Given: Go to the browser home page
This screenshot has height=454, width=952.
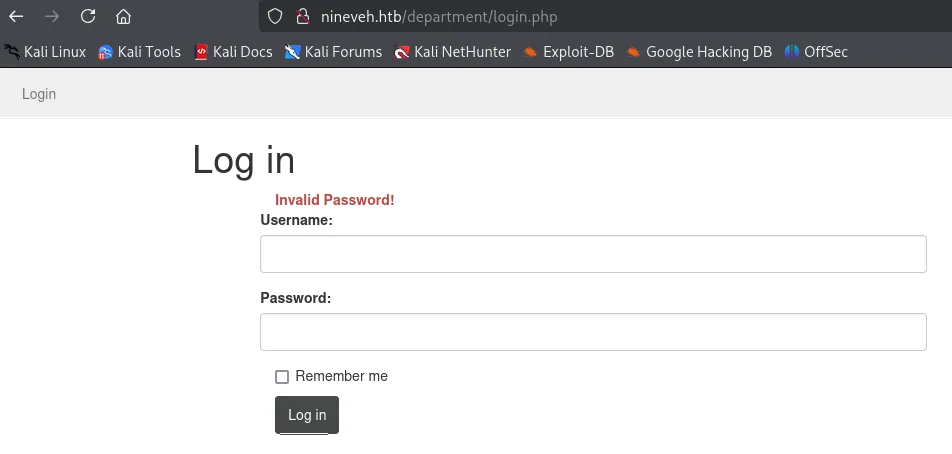Looking at the screenshot, I should 123,16.
